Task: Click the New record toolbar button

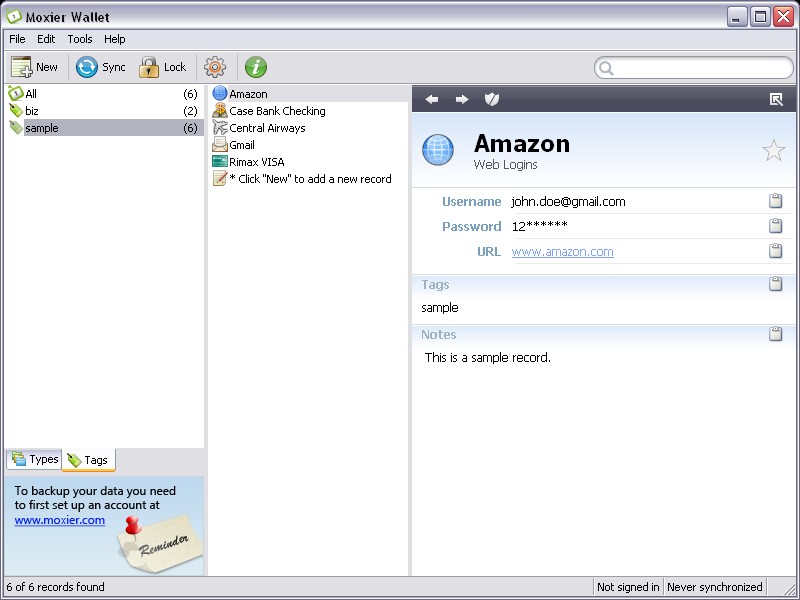Action: pyautogui.click(x=35, y=67)
